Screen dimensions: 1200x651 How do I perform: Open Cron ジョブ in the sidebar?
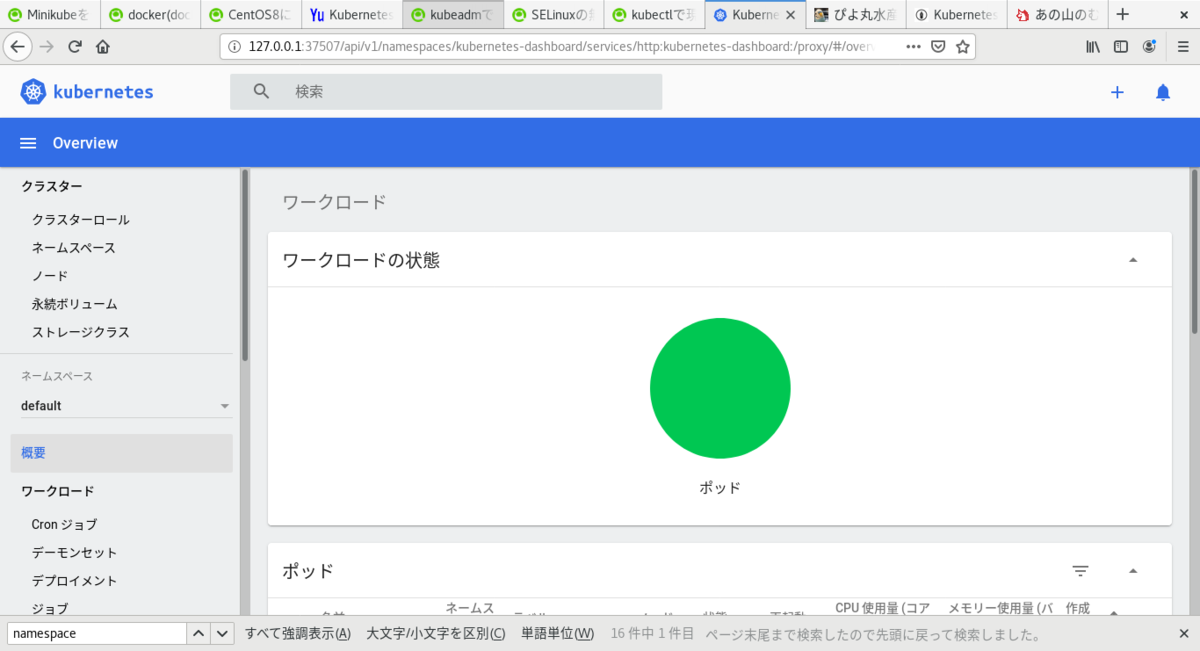64,525
